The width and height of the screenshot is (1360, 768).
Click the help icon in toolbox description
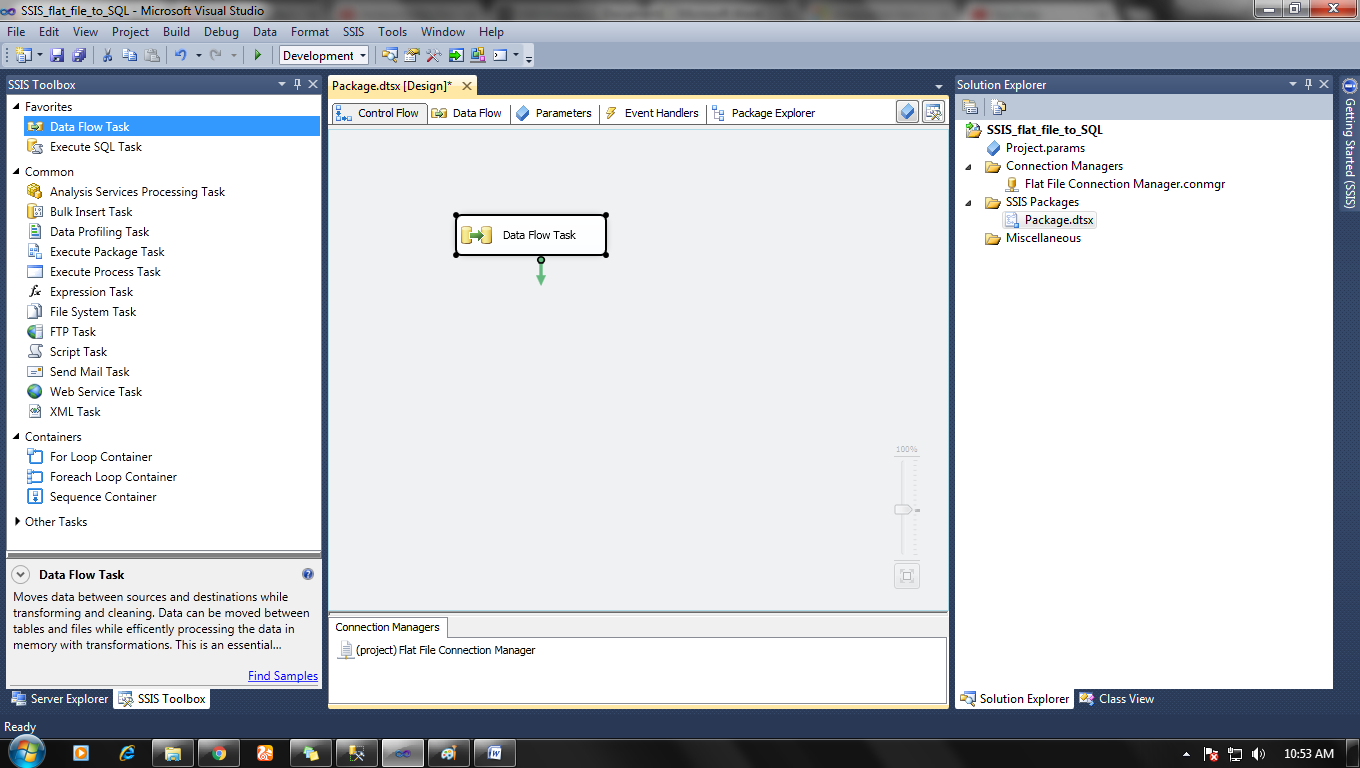308,574
